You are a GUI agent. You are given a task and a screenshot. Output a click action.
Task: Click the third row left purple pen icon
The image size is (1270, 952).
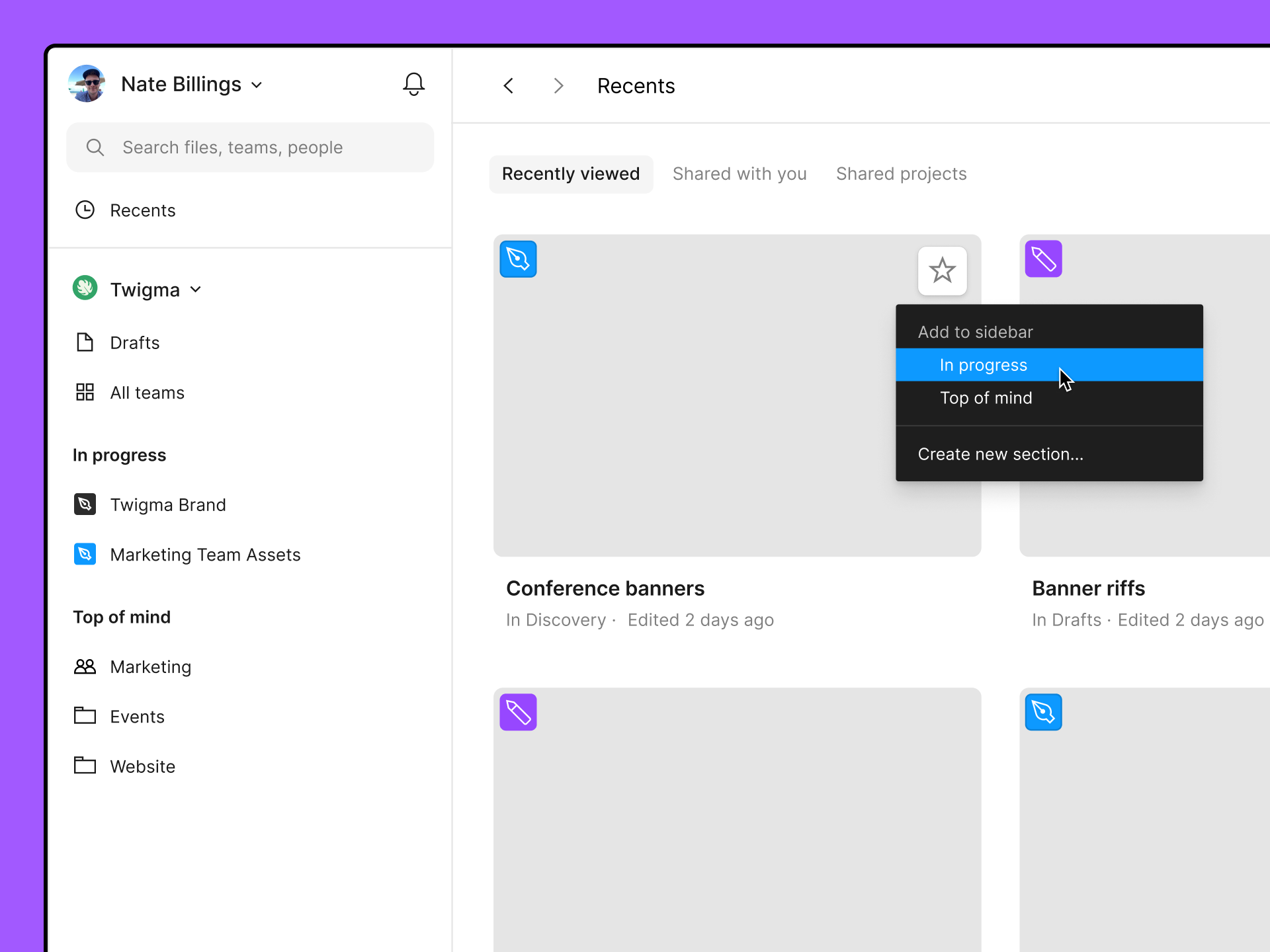coord(518,712)
